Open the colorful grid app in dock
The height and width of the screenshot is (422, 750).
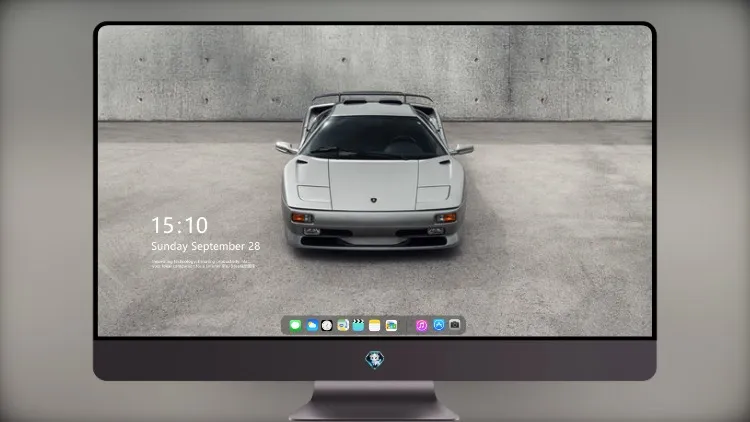point(391,325)
